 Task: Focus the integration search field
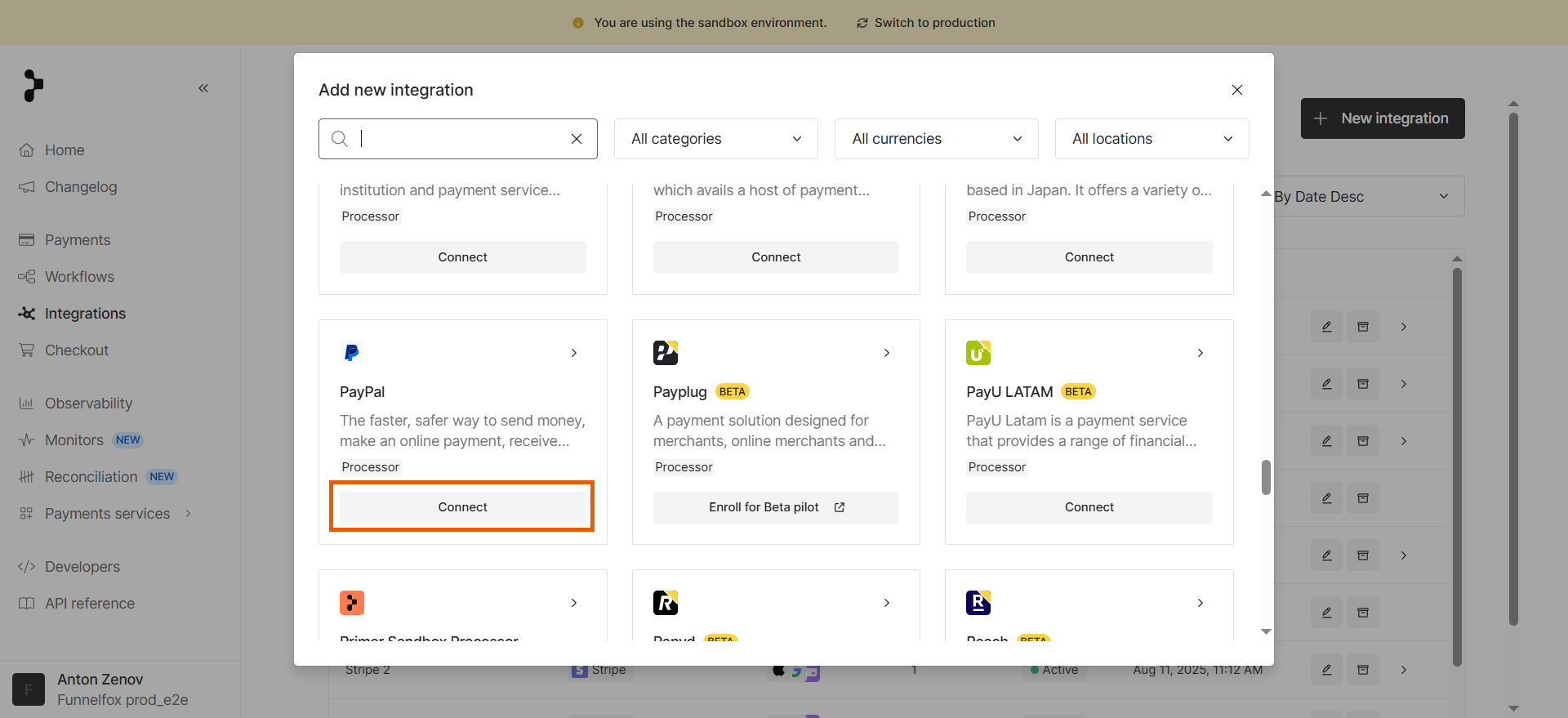[457, 139]
